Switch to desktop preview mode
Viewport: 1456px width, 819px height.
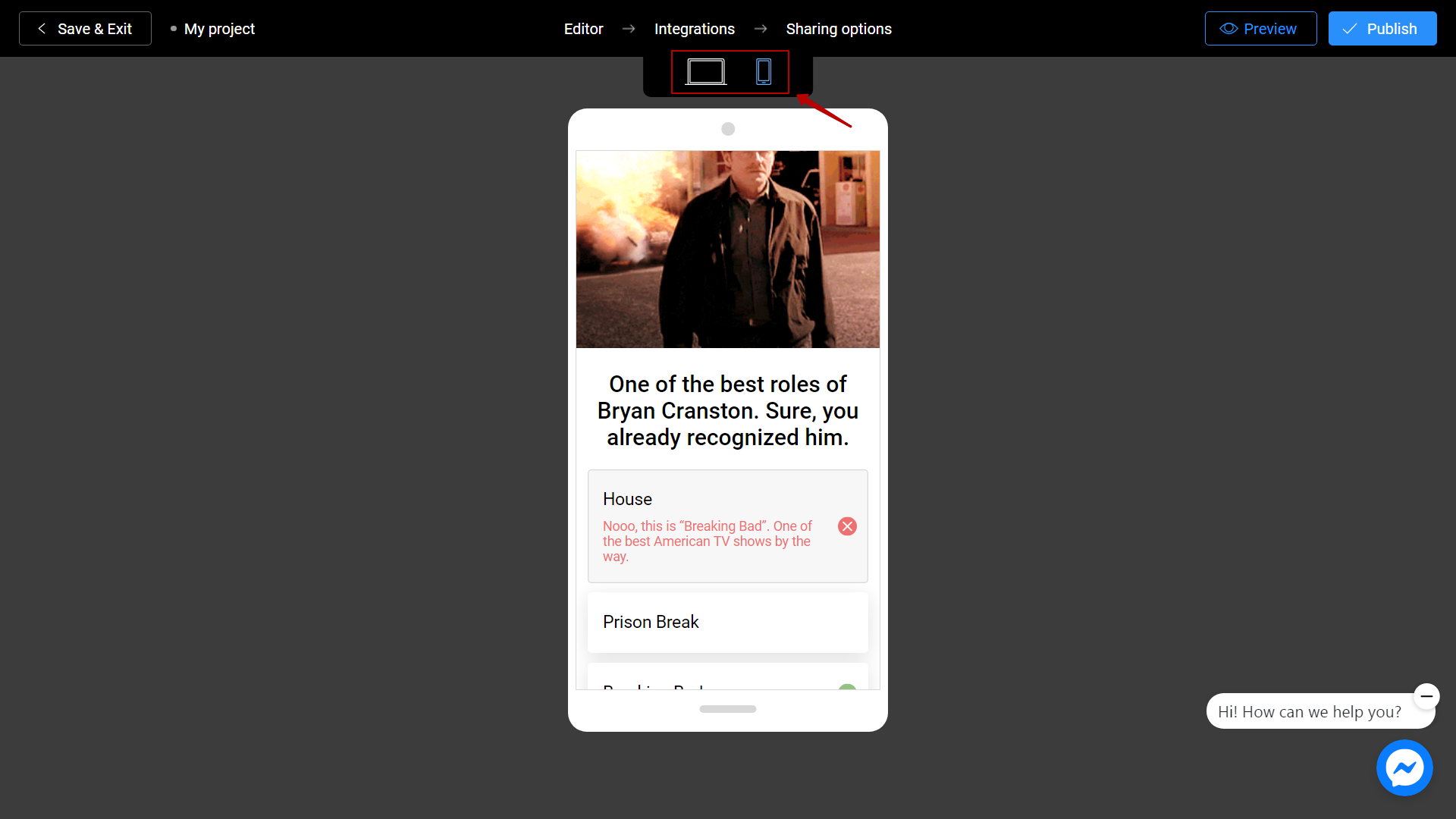[706, 73]
